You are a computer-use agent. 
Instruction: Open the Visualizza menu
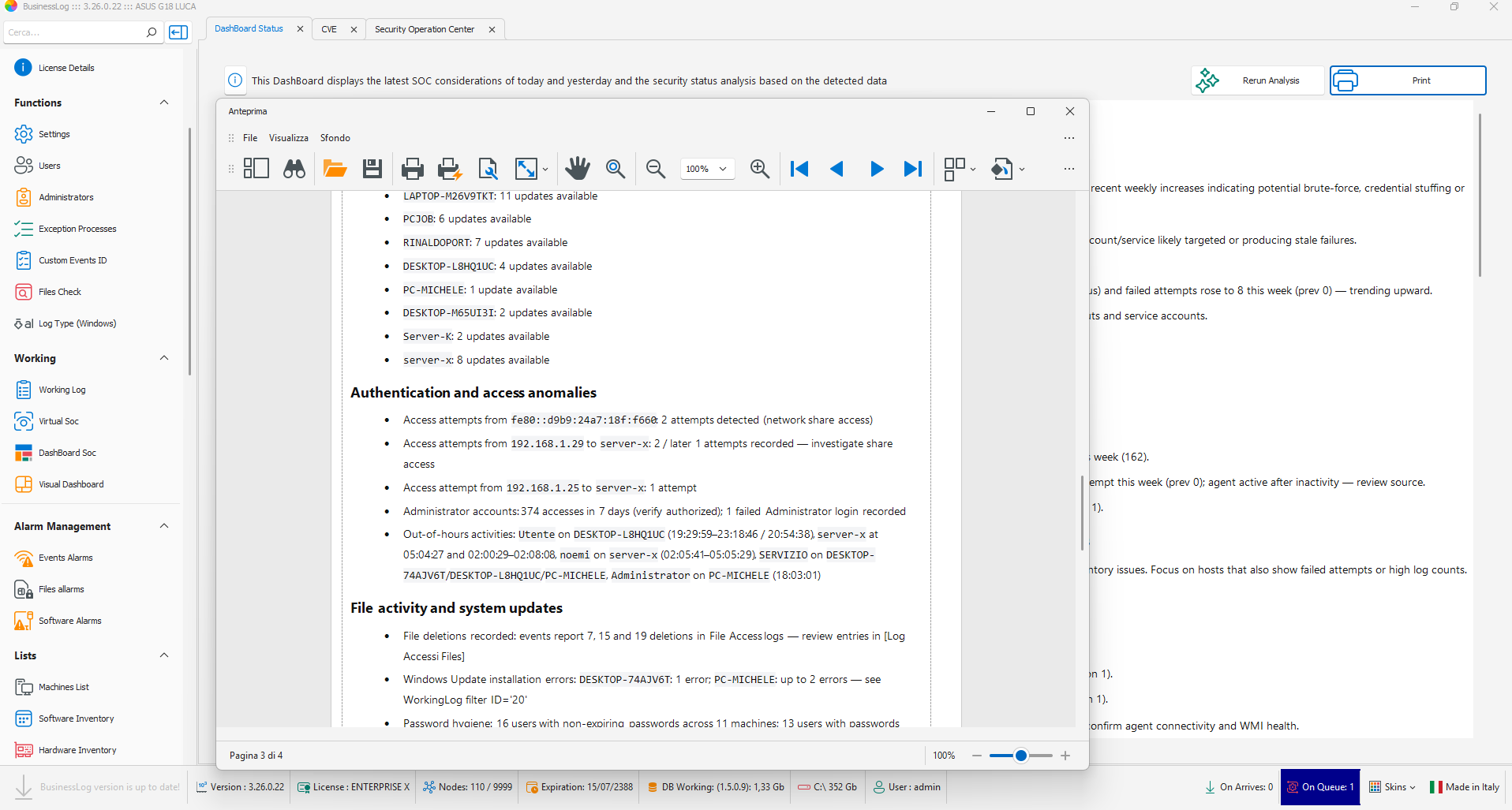(288, 138)
